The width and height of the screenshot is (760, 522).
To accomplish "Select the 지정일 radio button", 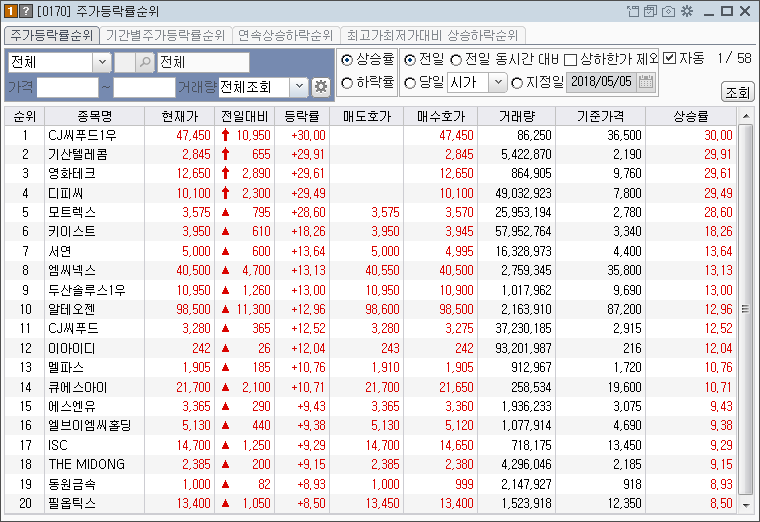I will click(x=517, y=83).
